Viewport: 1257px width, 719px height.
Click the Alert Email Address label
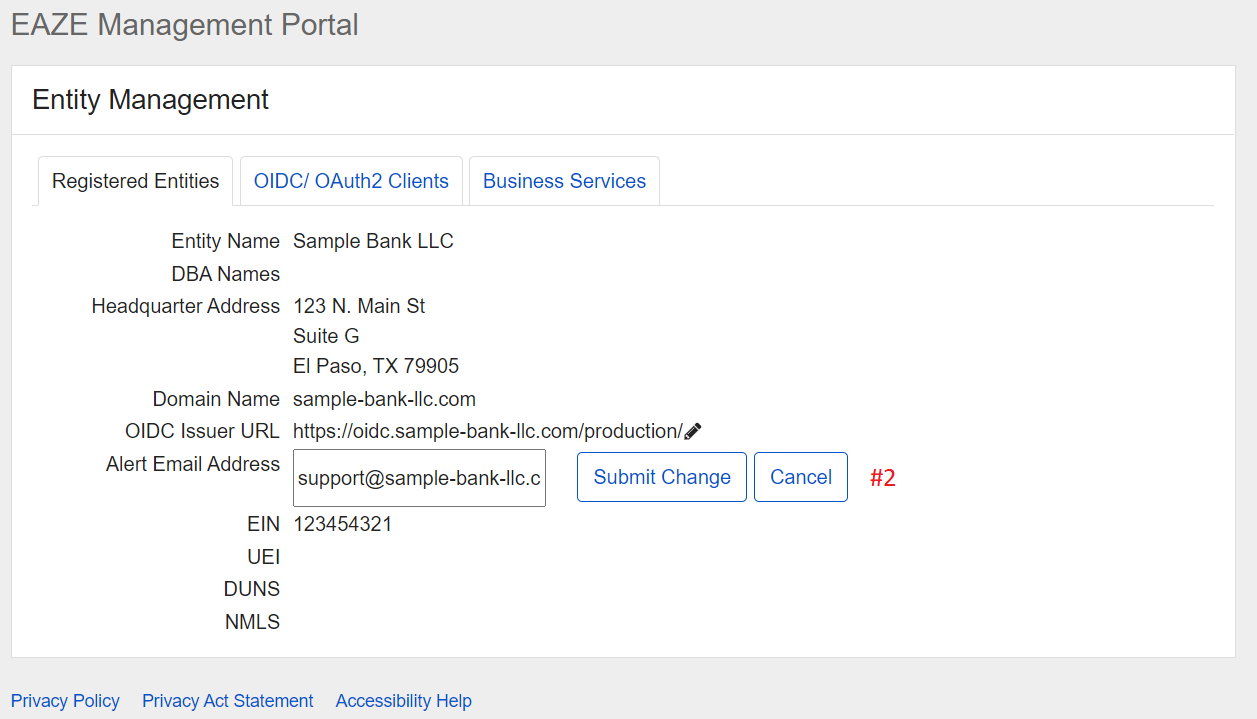(193, 464)
